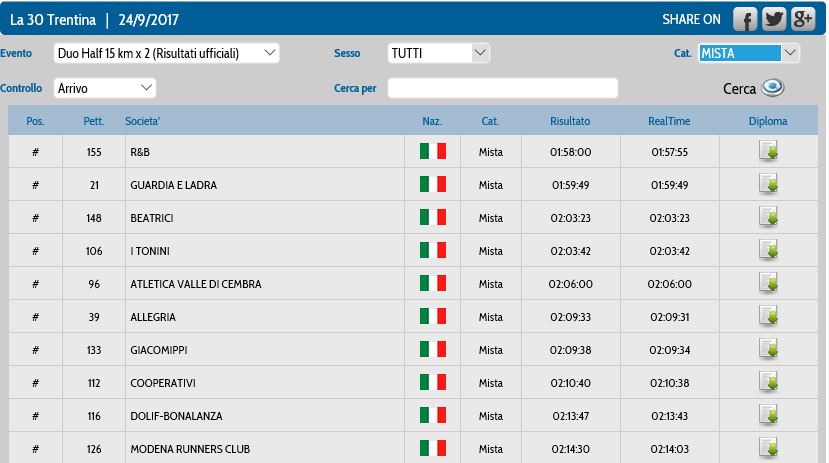Download diploma for R&B team
The height and width of the screenshot is (463, 829).
[x=768, y=151]
